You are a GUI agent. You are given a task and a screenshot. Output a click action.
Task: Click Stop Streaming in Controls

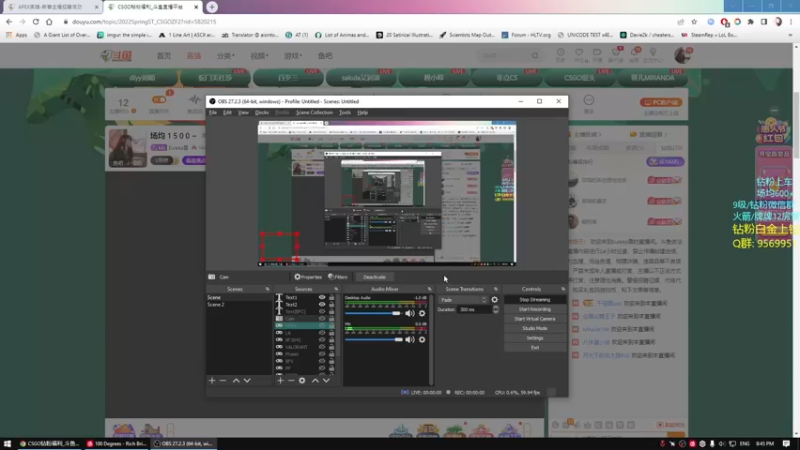(x=535, y=299)
